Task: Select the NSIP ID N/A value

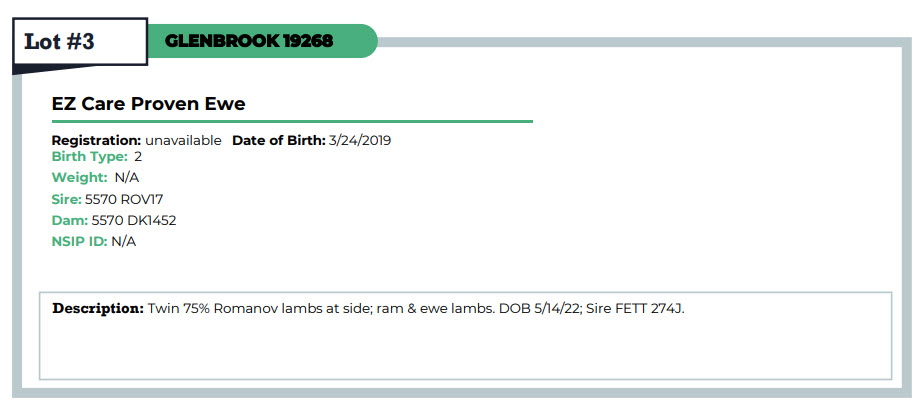Action: pos(124,242)
